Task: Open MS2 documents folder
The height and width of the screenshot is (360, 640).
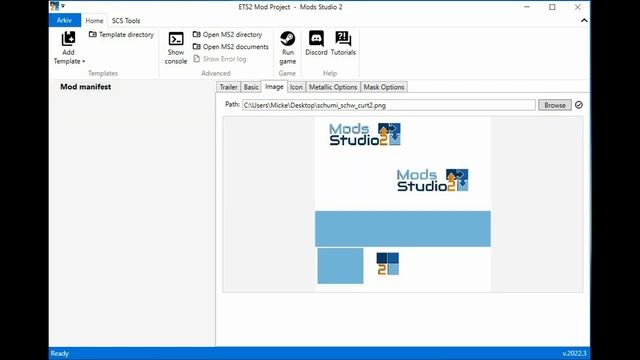Action: [231, 47]
